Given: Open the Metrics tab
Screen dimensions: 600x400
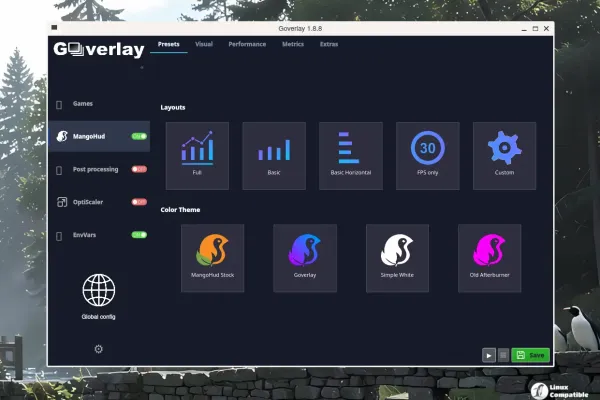Looking at the screenshot, I should pyautogui.click(x=293, y=44).
